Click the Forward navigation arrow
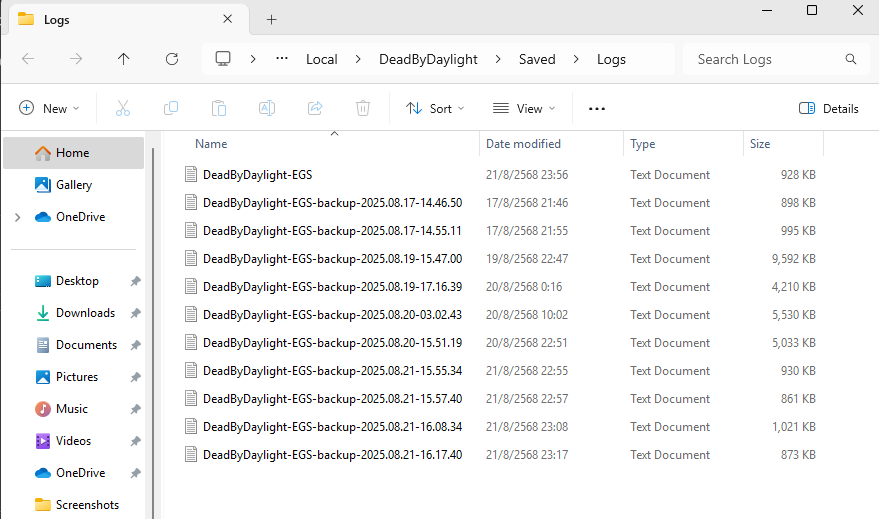 click(x=76, y=59)
